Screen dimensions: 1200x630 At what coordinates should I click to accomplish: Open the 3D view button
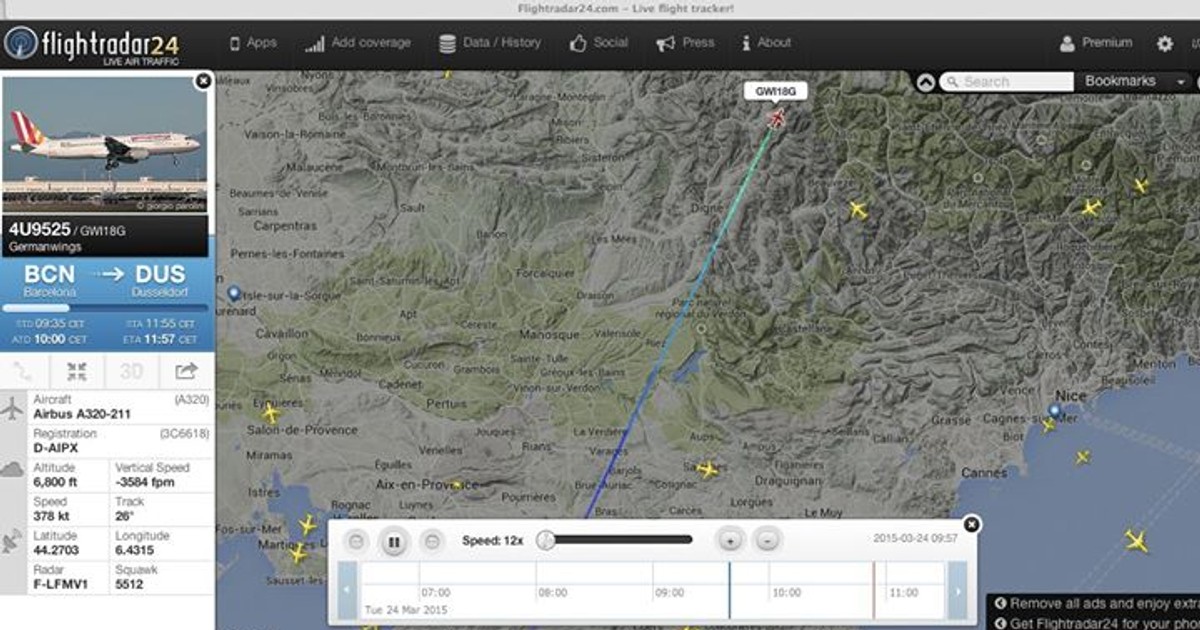[131, 372]
